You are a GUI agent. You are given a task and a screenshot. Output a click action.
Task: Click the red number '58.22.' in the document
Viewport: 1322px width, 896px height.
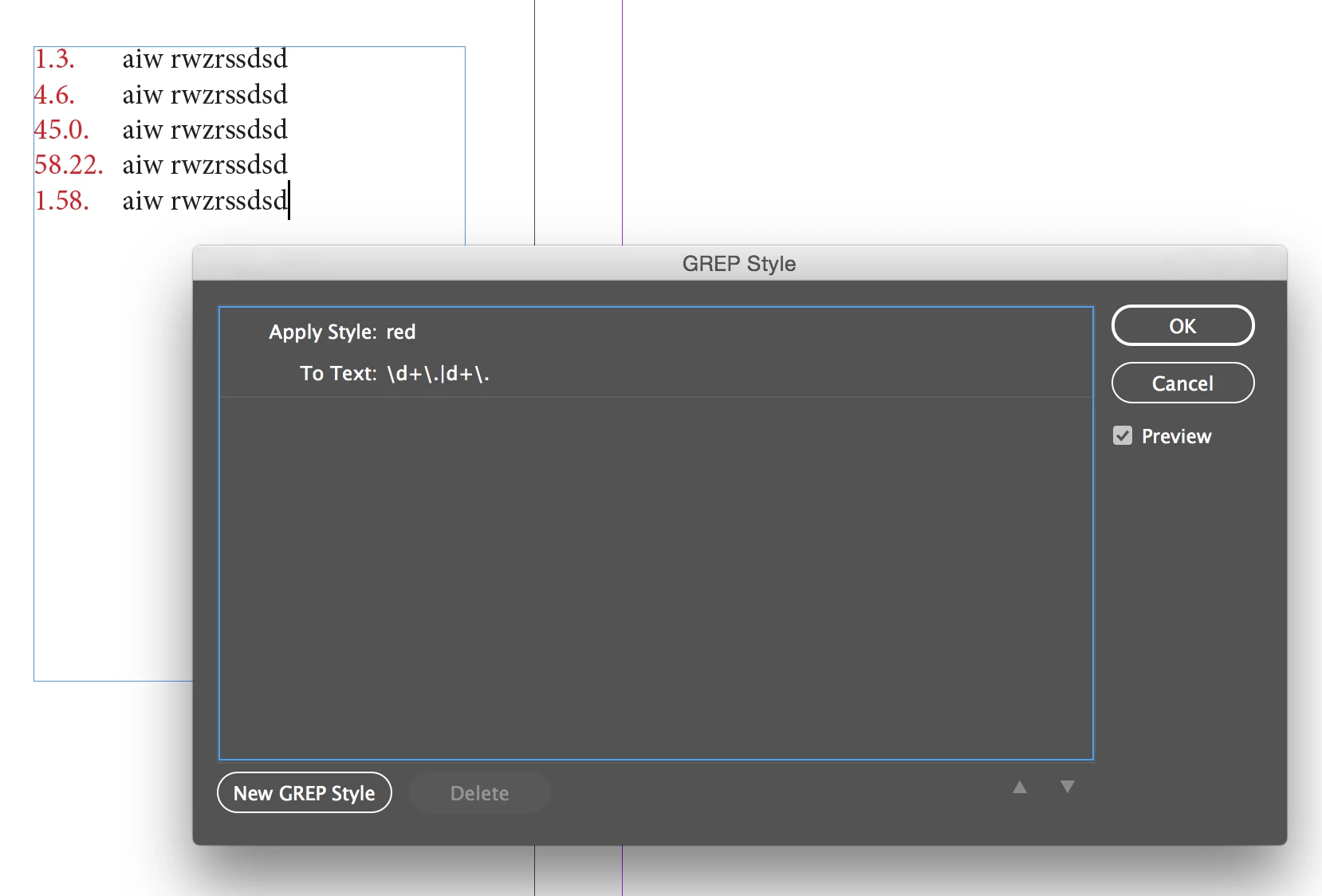pyautogui.click(x=69, y=165)
